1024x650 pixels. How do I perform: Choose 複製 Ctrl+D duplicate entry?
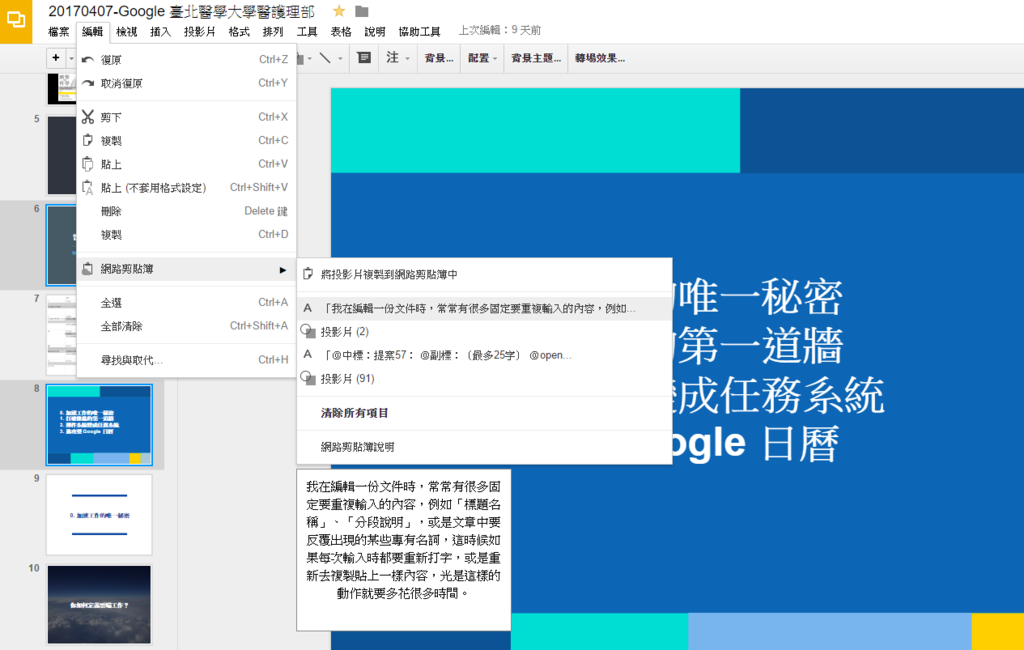(187, 235)
